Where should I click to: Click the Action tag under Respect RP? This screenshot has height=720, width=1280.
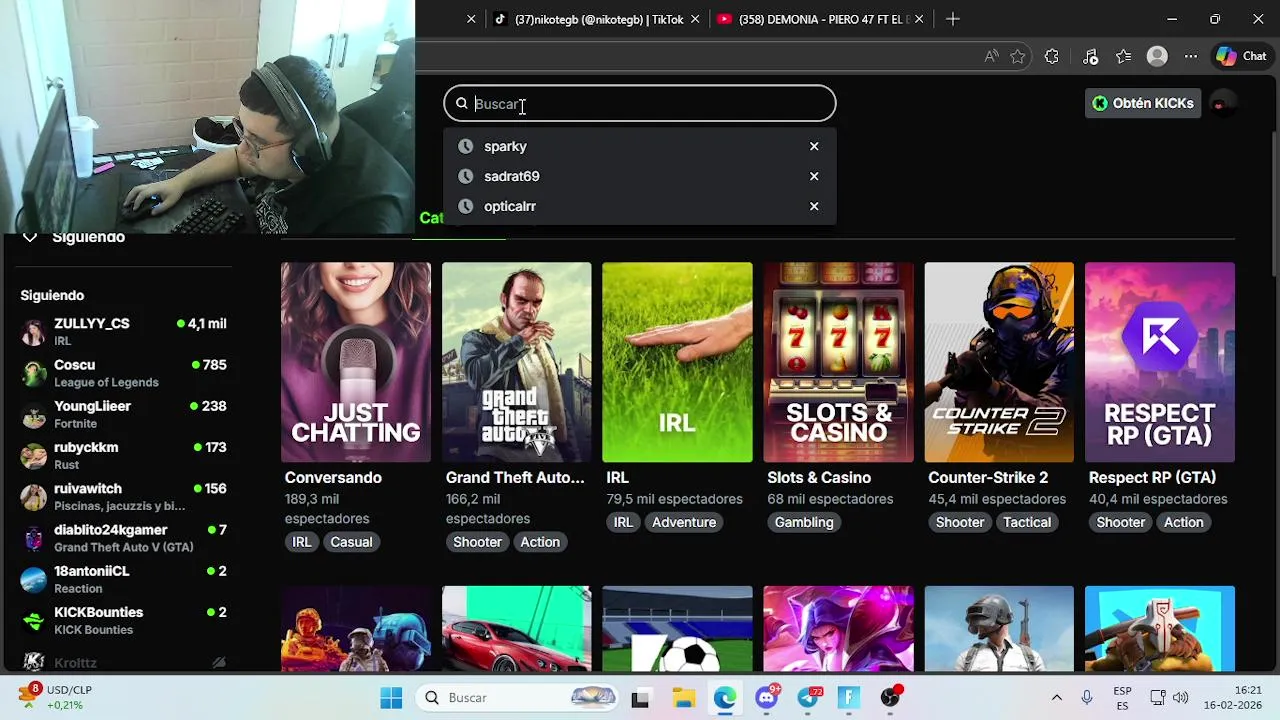point(1183,522)
